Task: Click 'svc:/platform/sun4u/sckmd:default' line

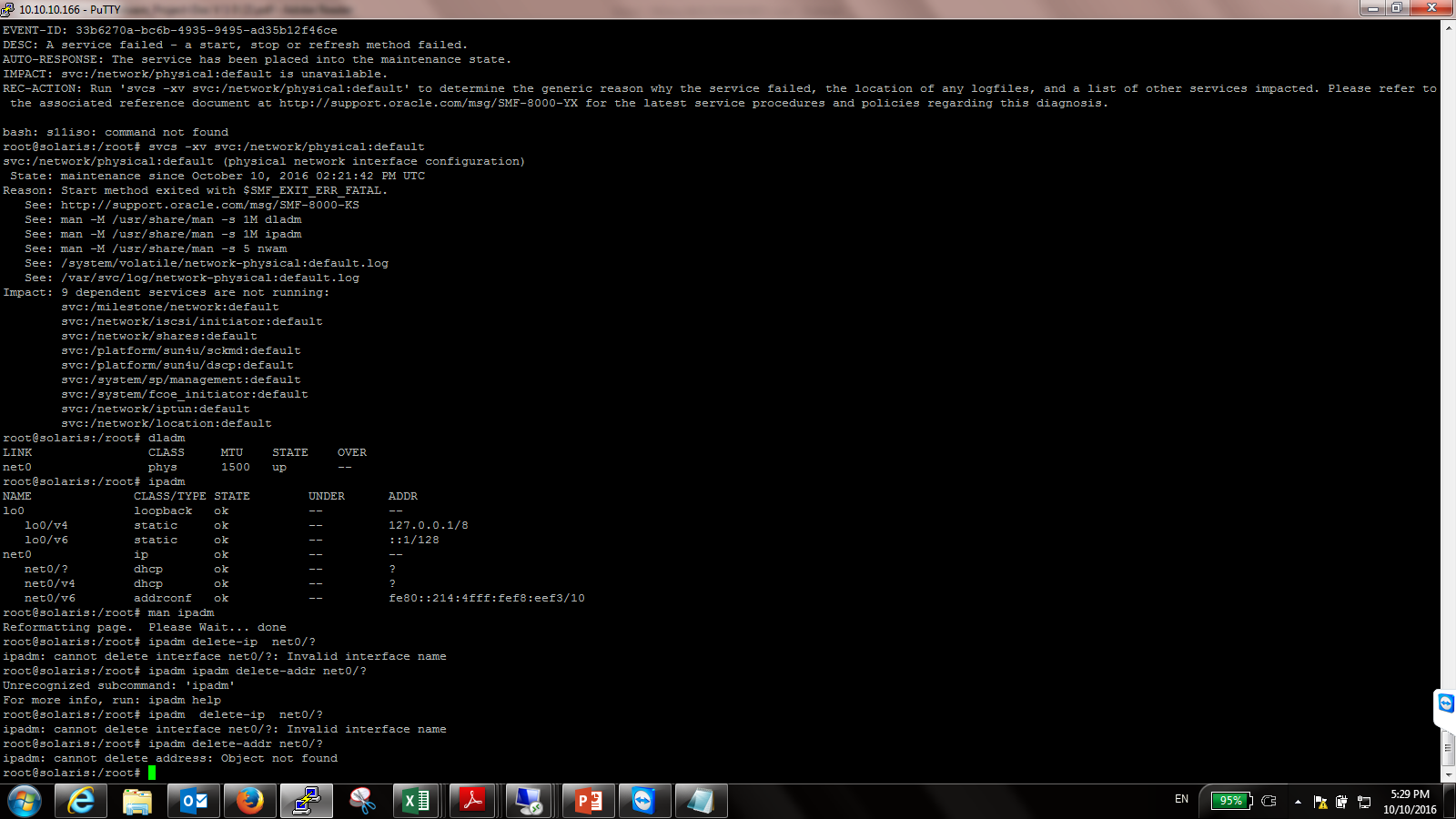Action: pos(181,350)
